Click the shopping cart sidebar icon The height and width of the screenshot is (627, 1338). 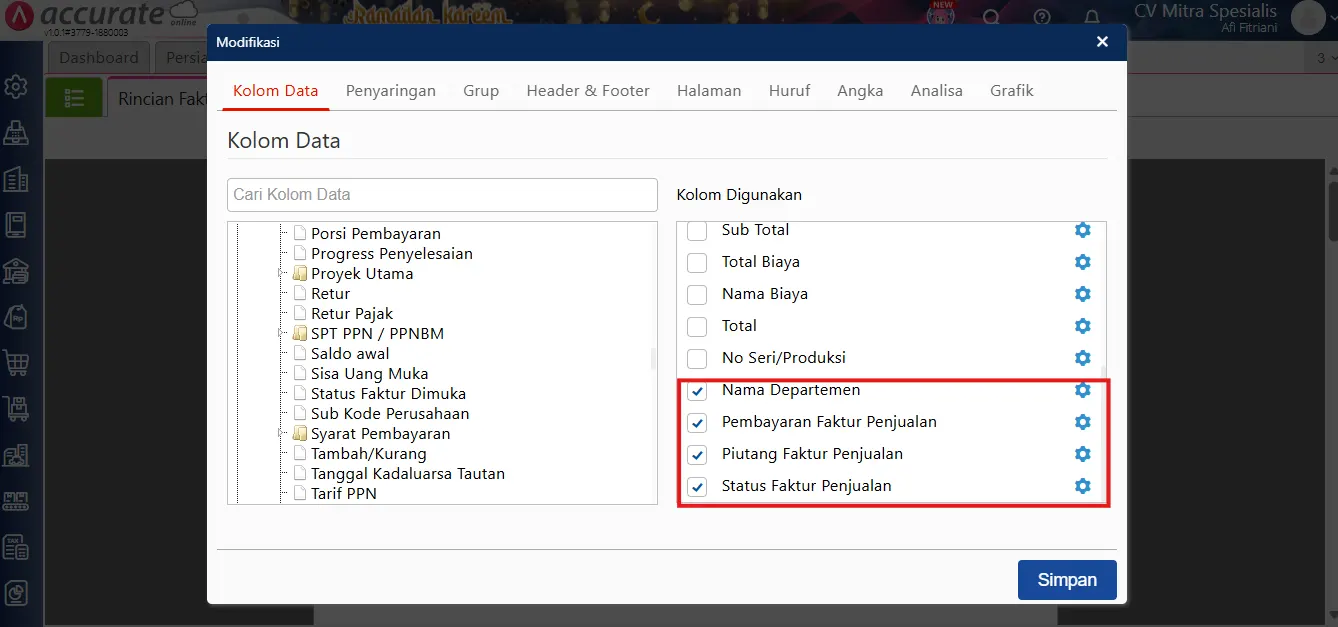tap(16, 362)
